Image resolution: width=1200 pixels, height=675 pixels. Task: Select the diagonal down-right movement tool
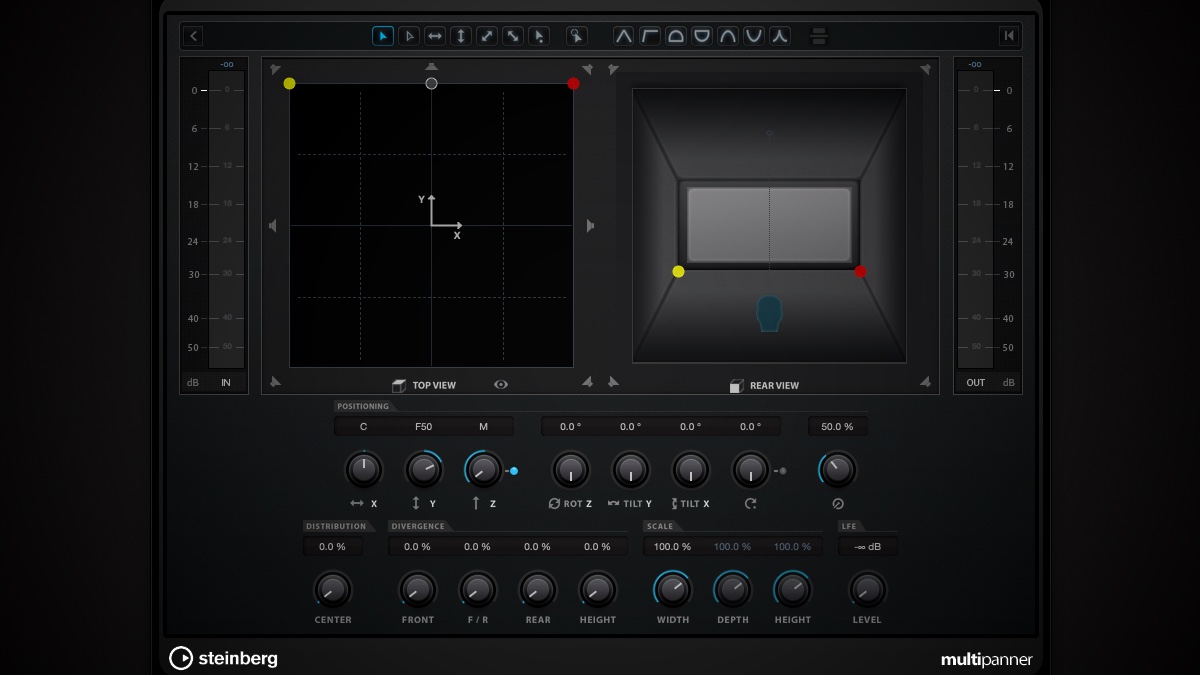[x=513, y=36]
